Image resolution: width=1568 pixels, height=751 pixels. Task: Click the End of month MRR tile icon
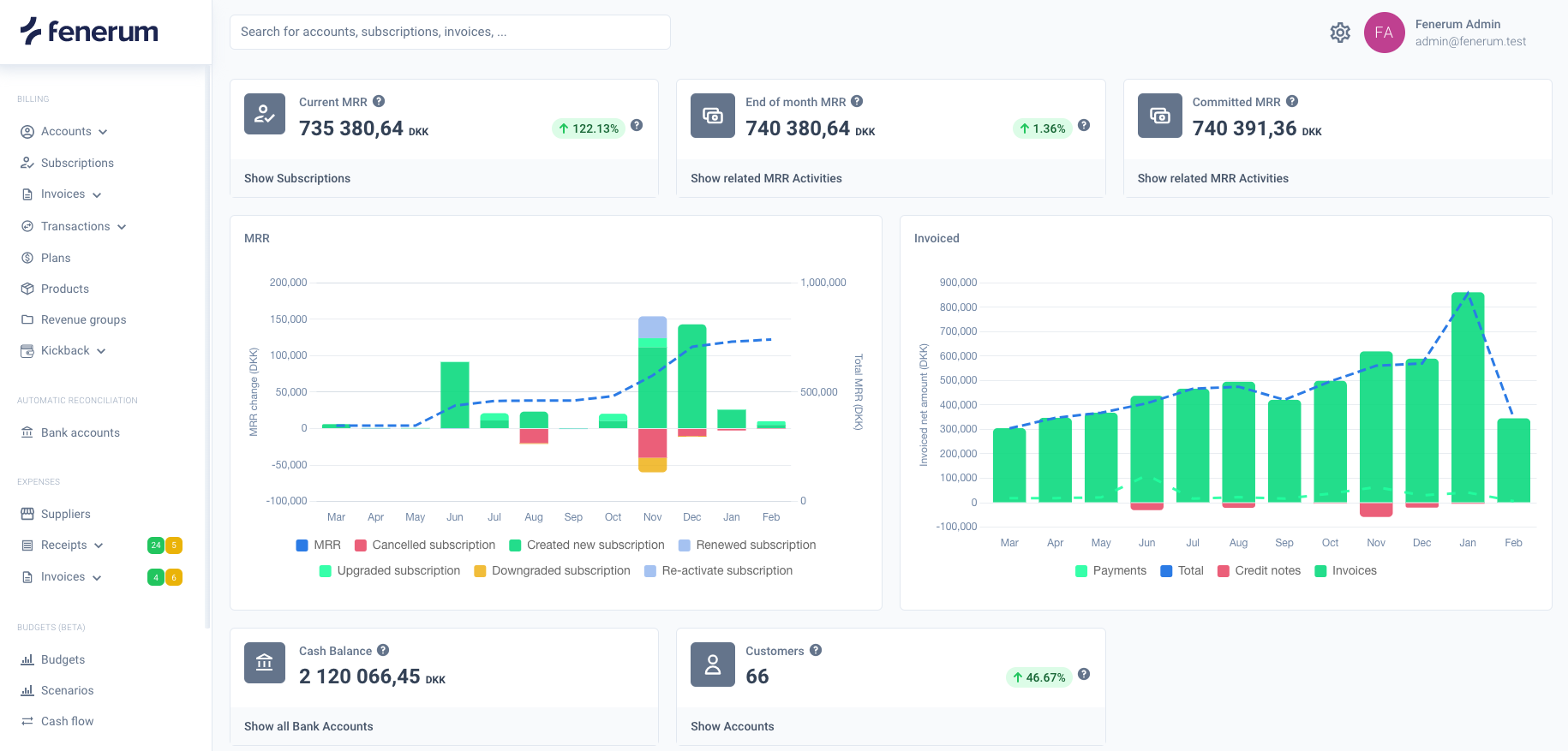click(x=713, y=116)
